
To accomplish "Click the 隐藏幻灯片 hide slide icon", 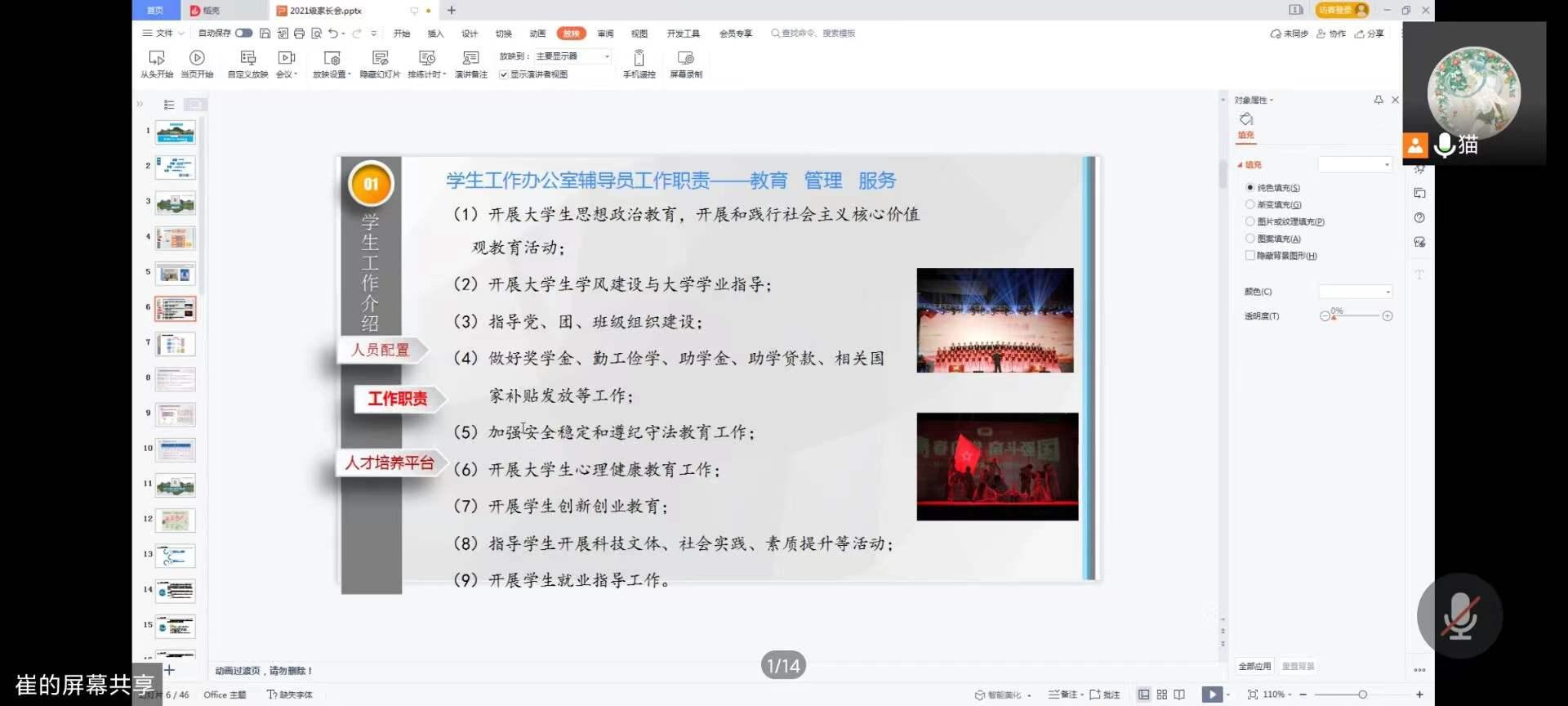I will point(380,58).
